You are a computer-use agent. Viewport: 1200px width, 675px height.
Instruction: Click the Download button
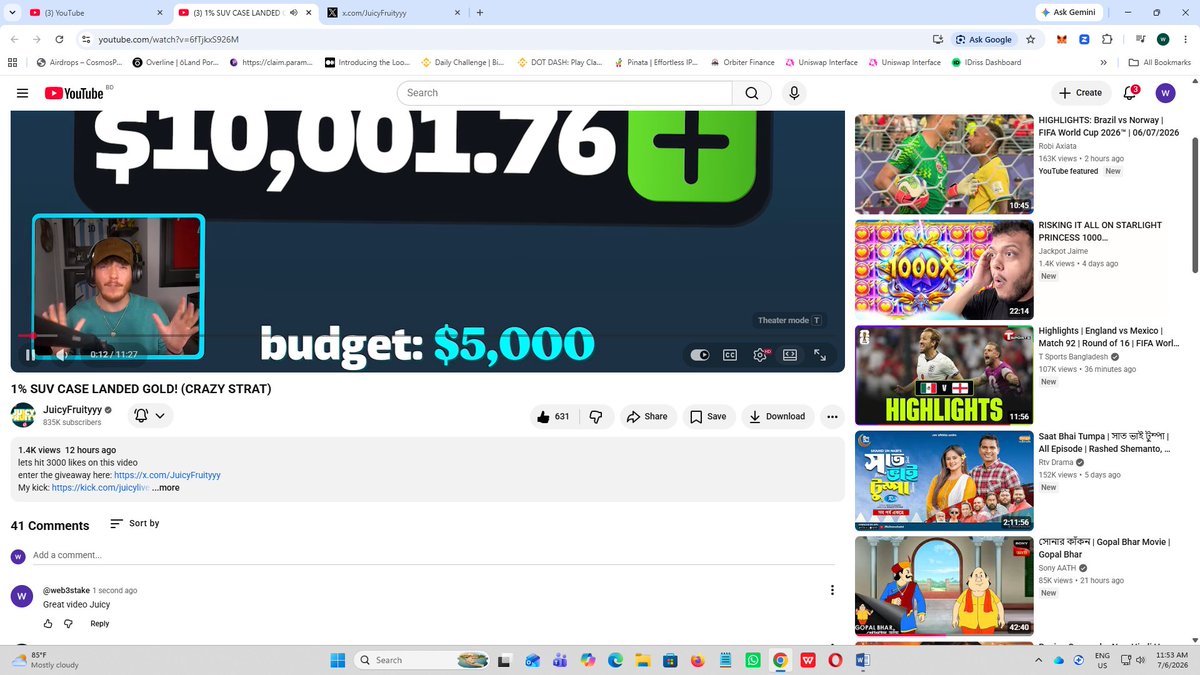pos(778,417)
